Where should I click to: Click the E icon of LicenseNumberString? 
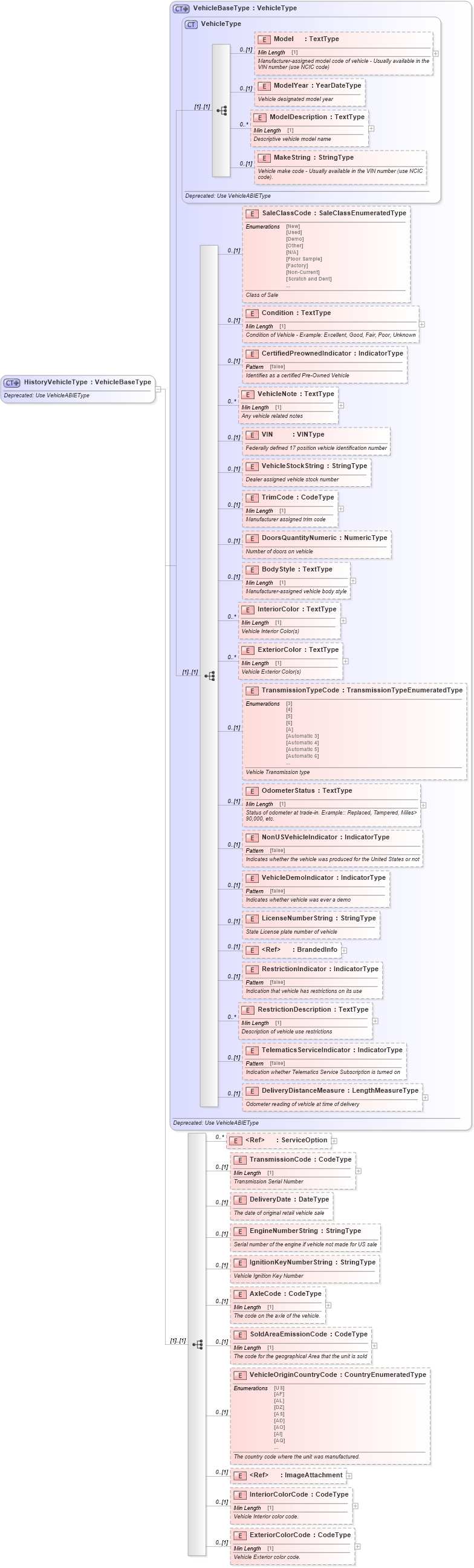[252, 919]
